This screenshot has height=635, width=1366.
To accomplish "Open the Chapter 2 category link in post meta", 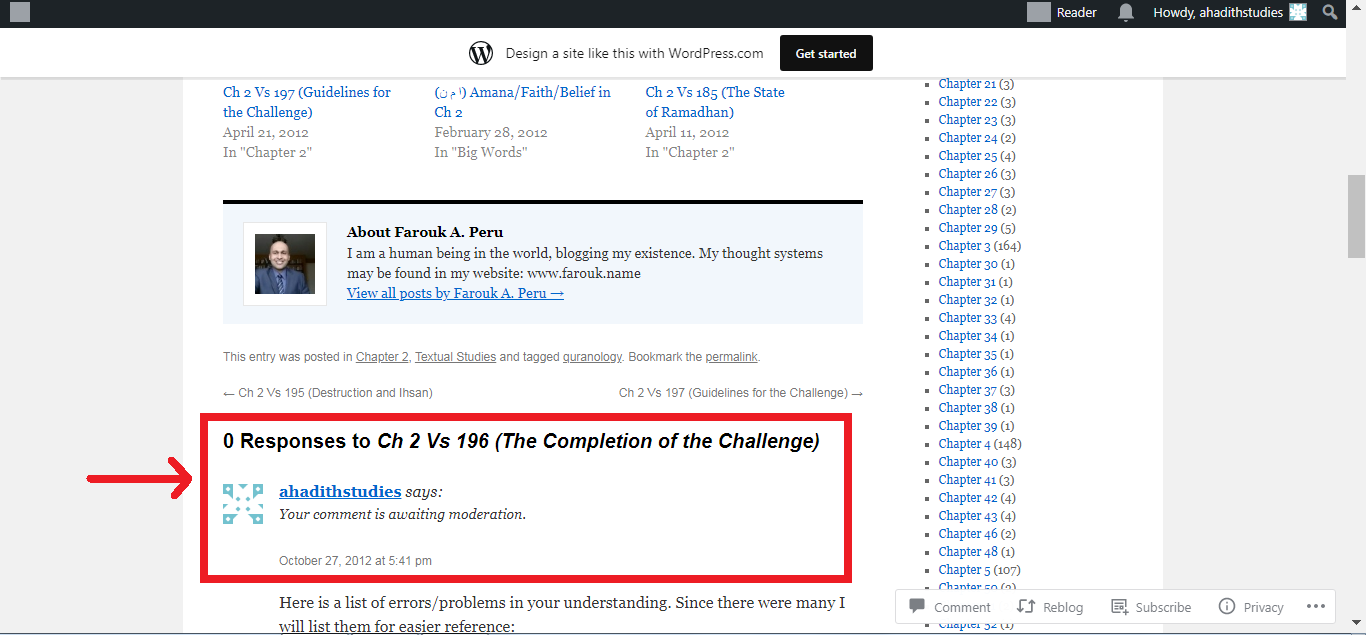I will pos(382,357).
